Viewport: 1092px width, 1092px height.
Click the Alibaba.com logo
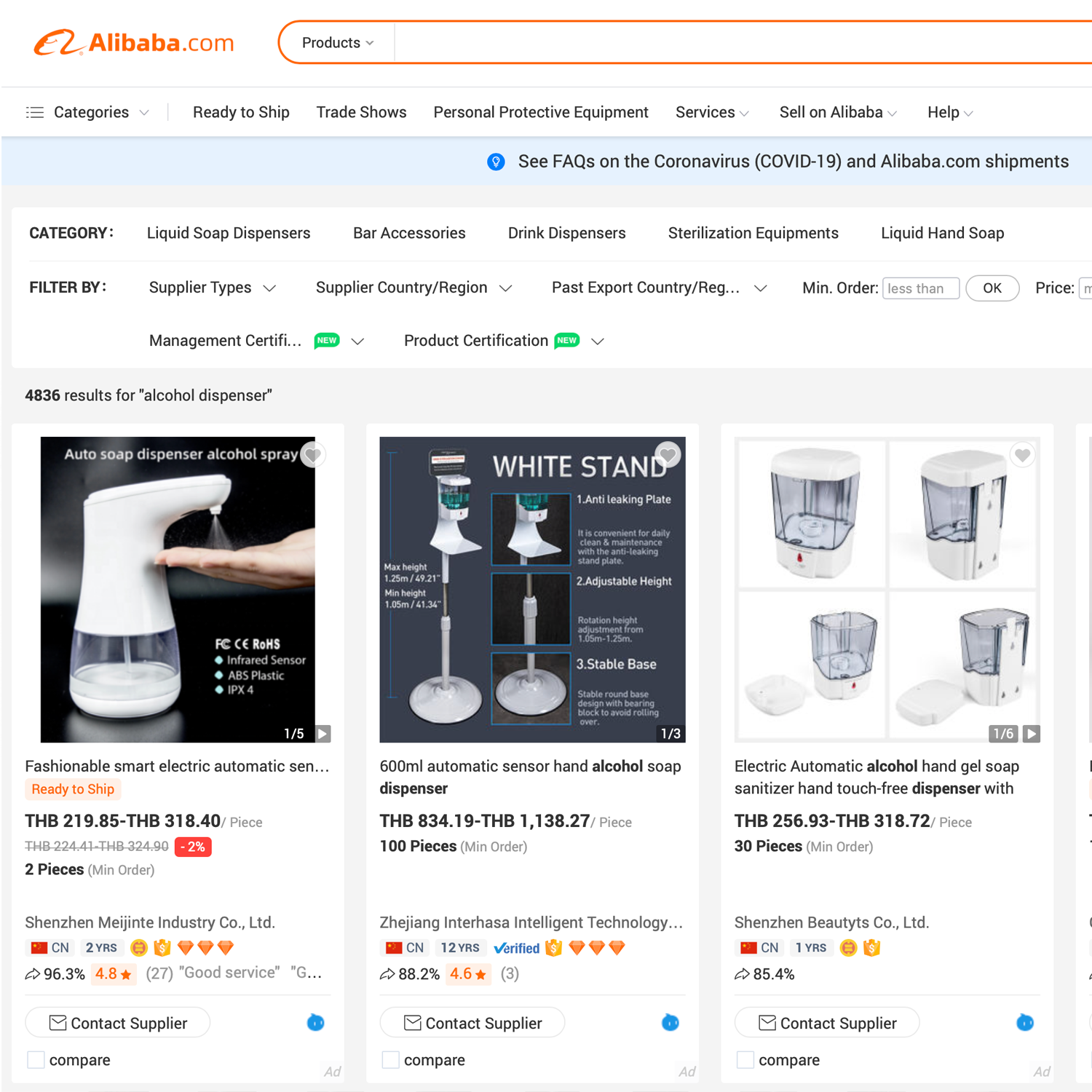(x=134, y=42)
